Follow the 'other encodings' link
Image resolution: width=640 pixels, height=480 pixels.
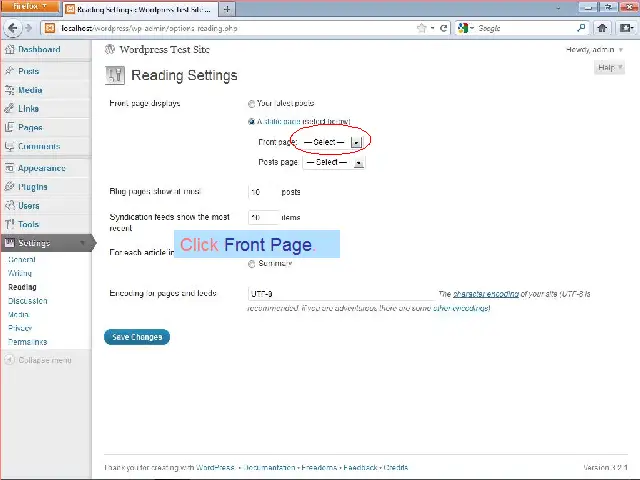coord(461,308)
